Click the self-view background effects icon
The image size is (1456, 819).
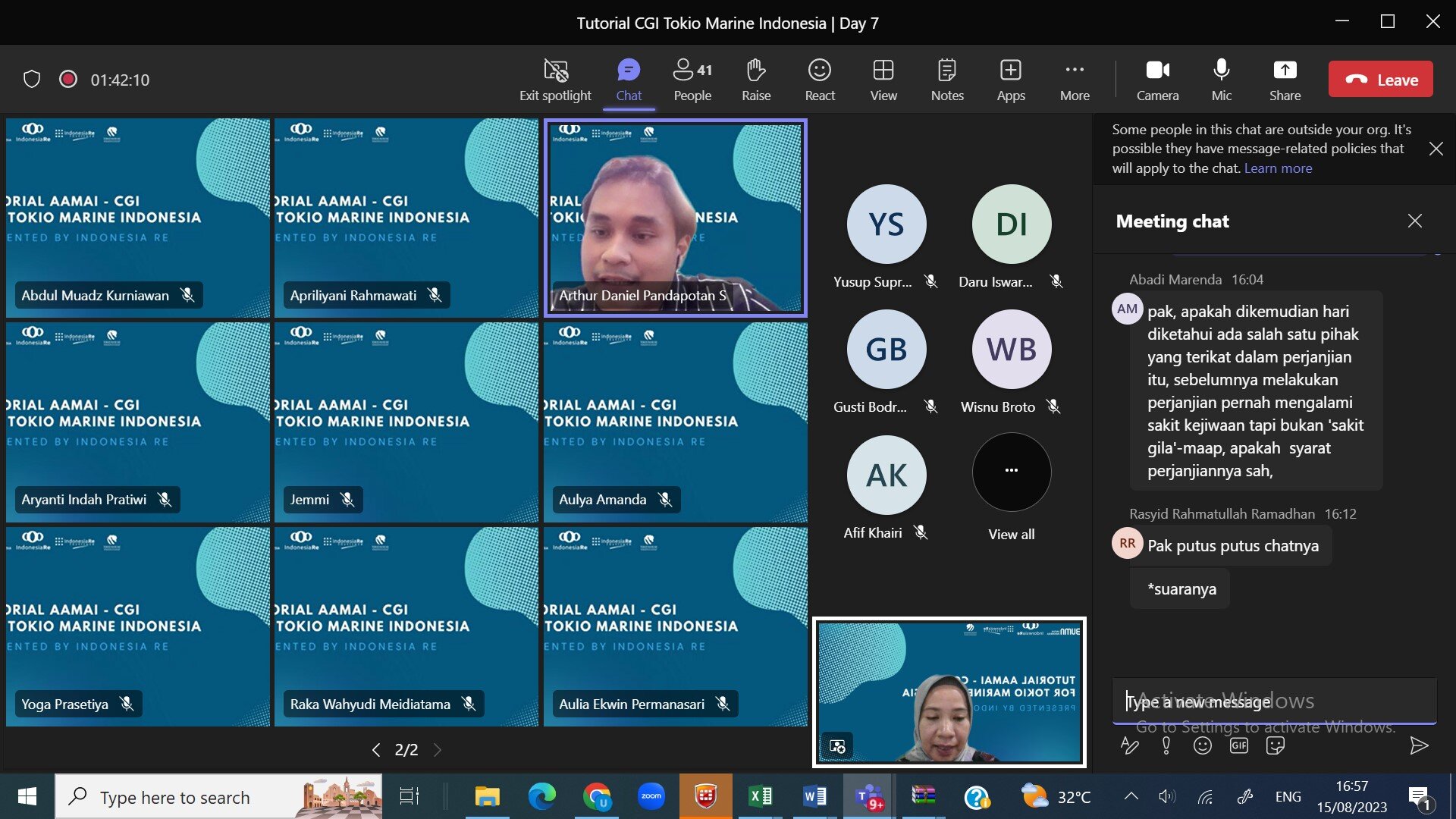837,746
